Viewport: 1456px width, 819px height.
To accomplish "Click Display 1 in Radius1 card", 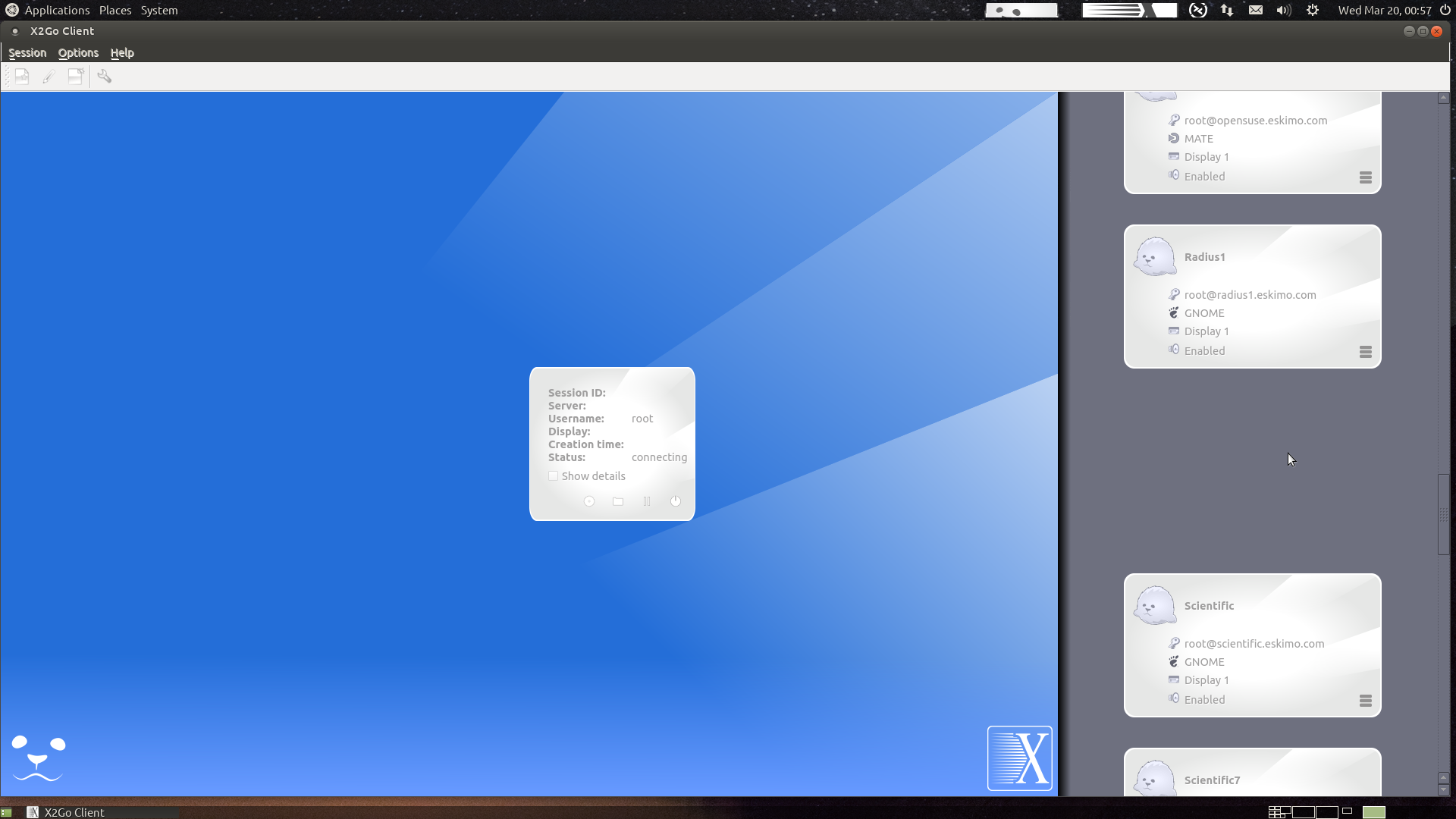I will pyautogui.click(x=1207, y=331).
